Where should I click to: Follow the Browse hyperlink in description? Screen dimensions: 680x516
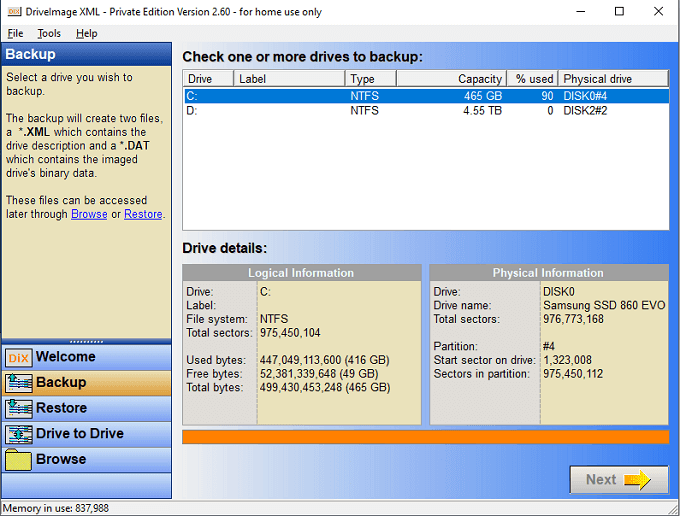89,214
